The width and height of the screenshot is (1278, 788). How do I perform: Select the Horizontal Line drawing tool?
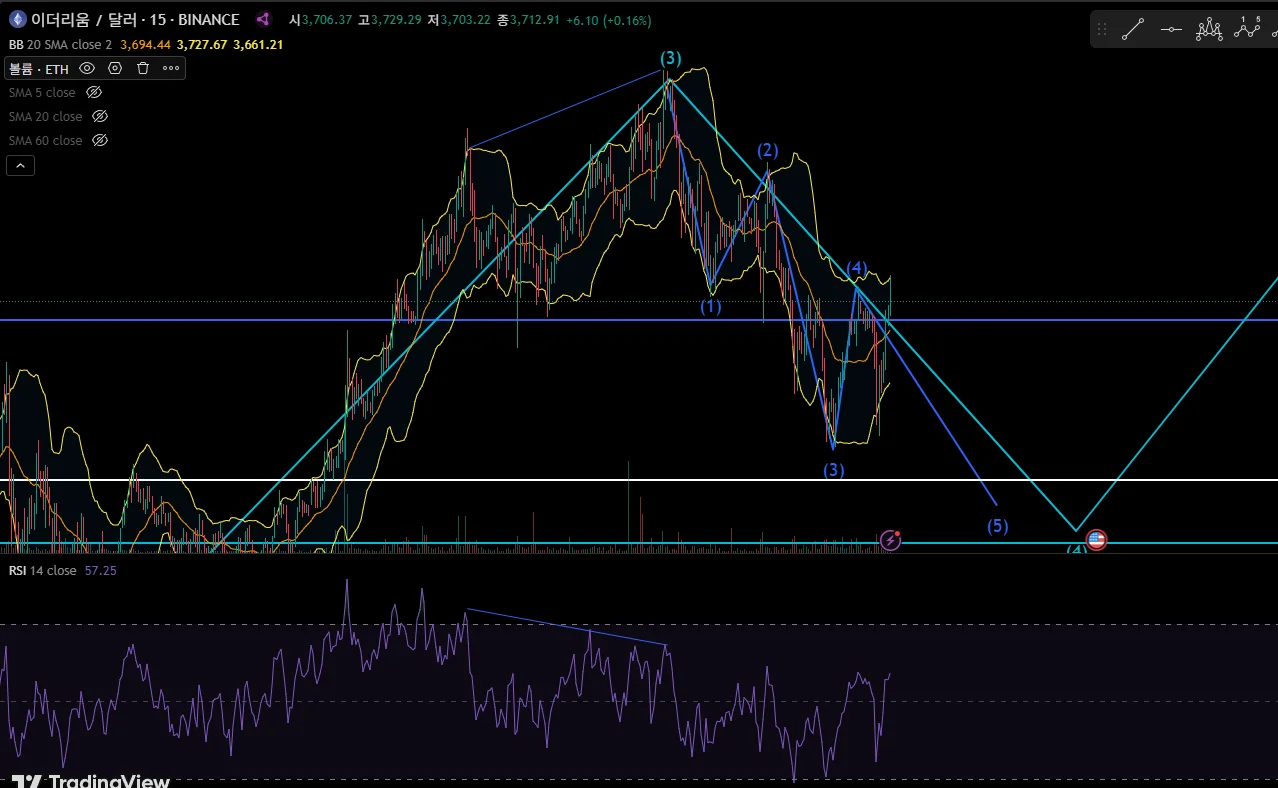[1171, 29]
